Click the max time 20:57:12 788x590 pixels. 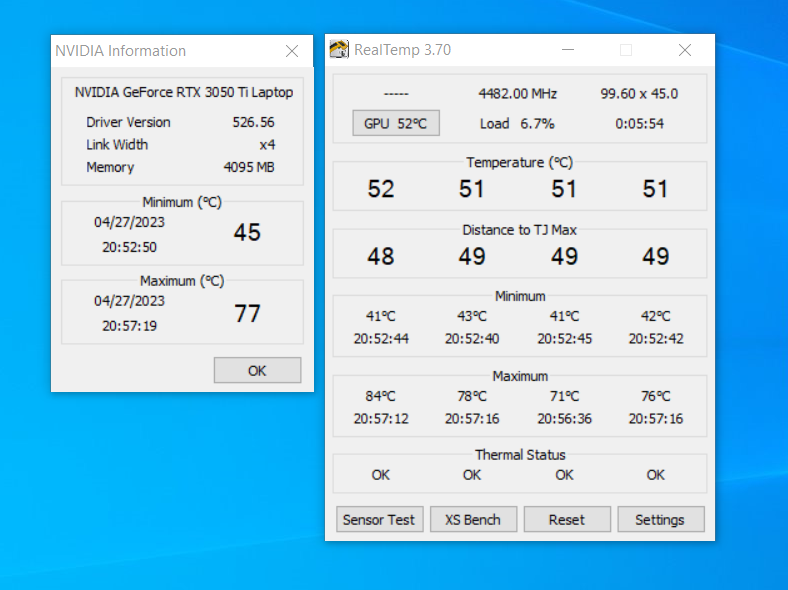tap(381, 419)
